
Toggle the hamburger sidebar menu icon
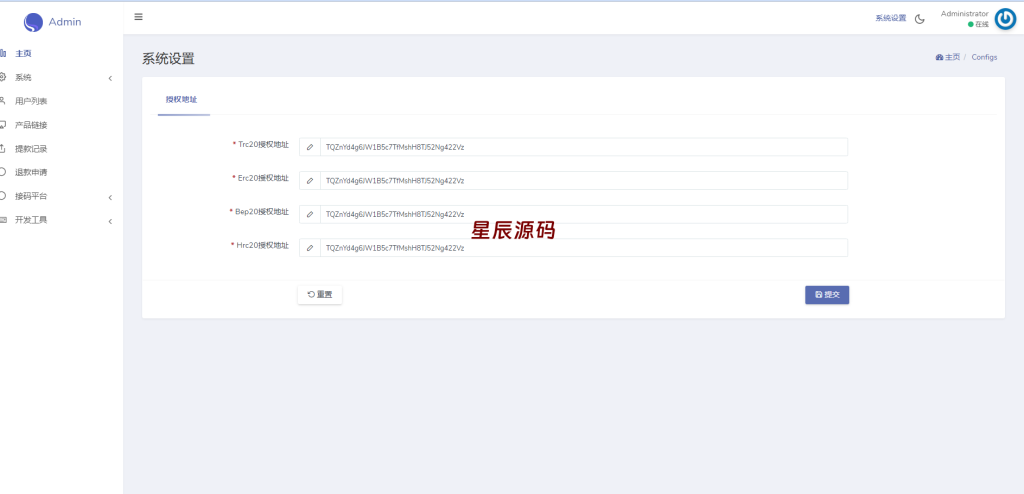click(x=138, y=17)
